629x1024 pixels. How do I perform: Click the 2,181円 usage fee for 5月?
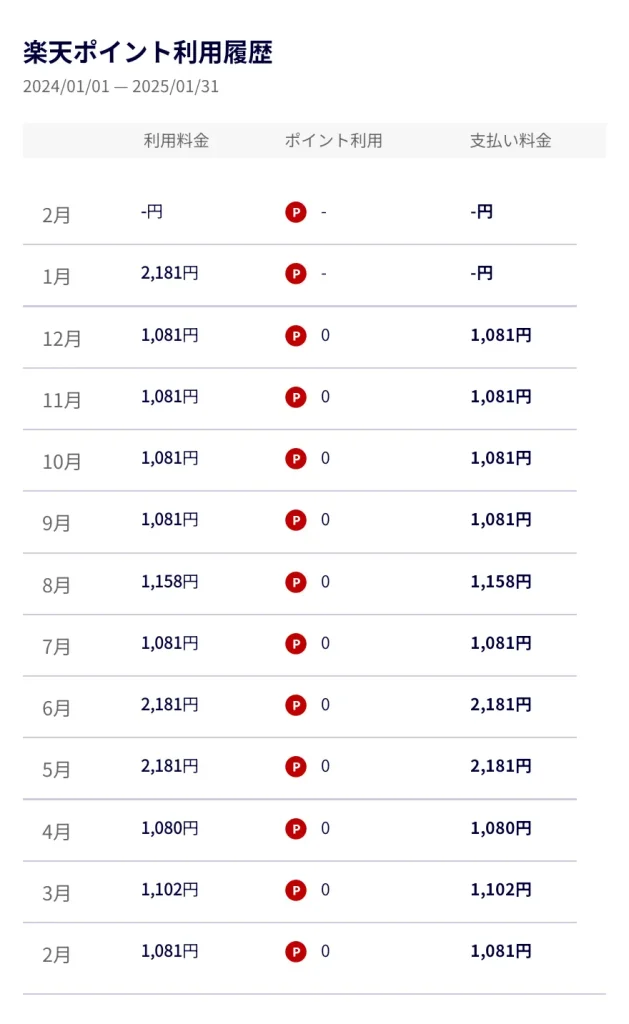click(x=170, y=766)
